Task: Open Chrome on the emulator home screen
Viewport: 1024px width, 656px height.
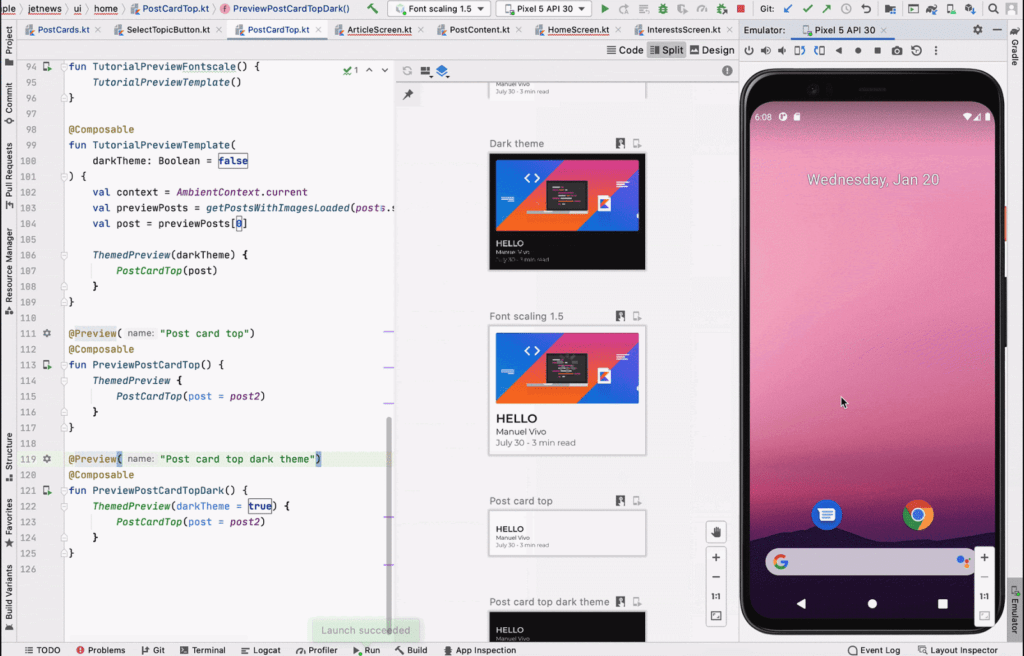Action: [918, 515]
